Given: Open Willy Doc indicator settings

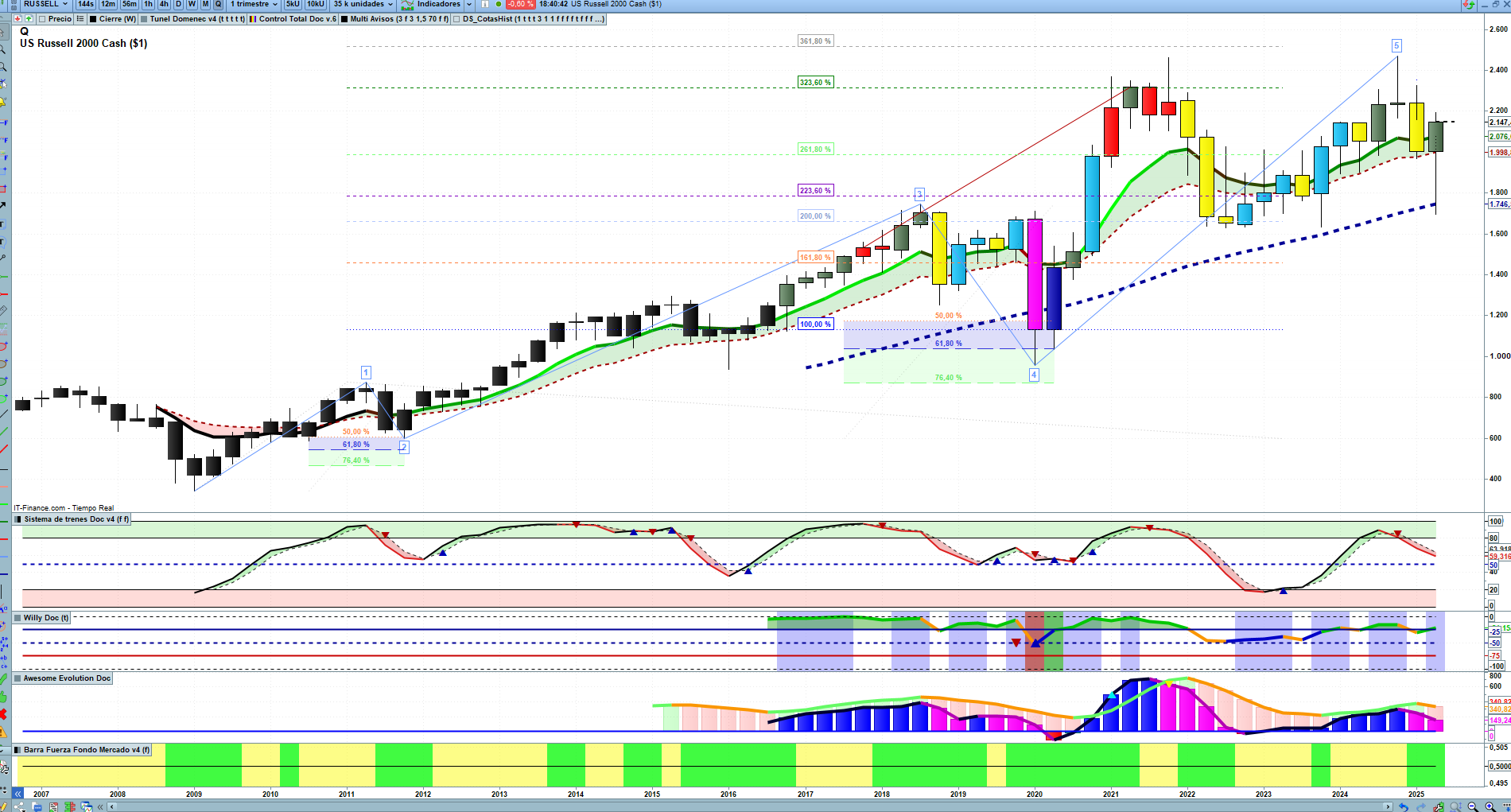Looking at the screenshot, I should [41, 618].
